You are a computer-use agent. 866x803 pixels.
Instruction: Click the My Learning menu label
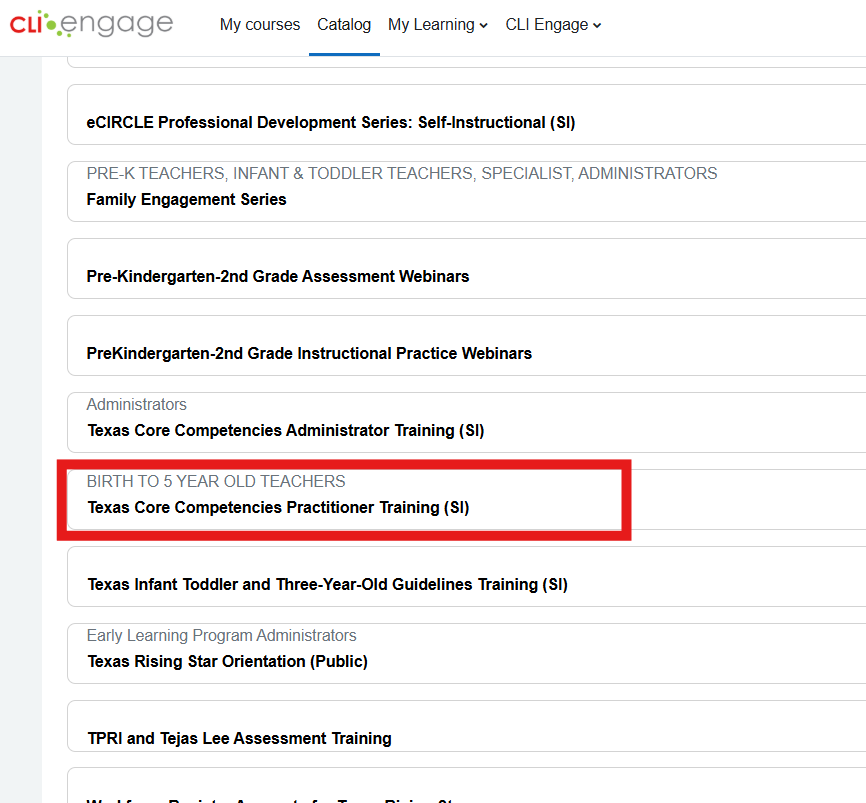[x=431, y=25]
